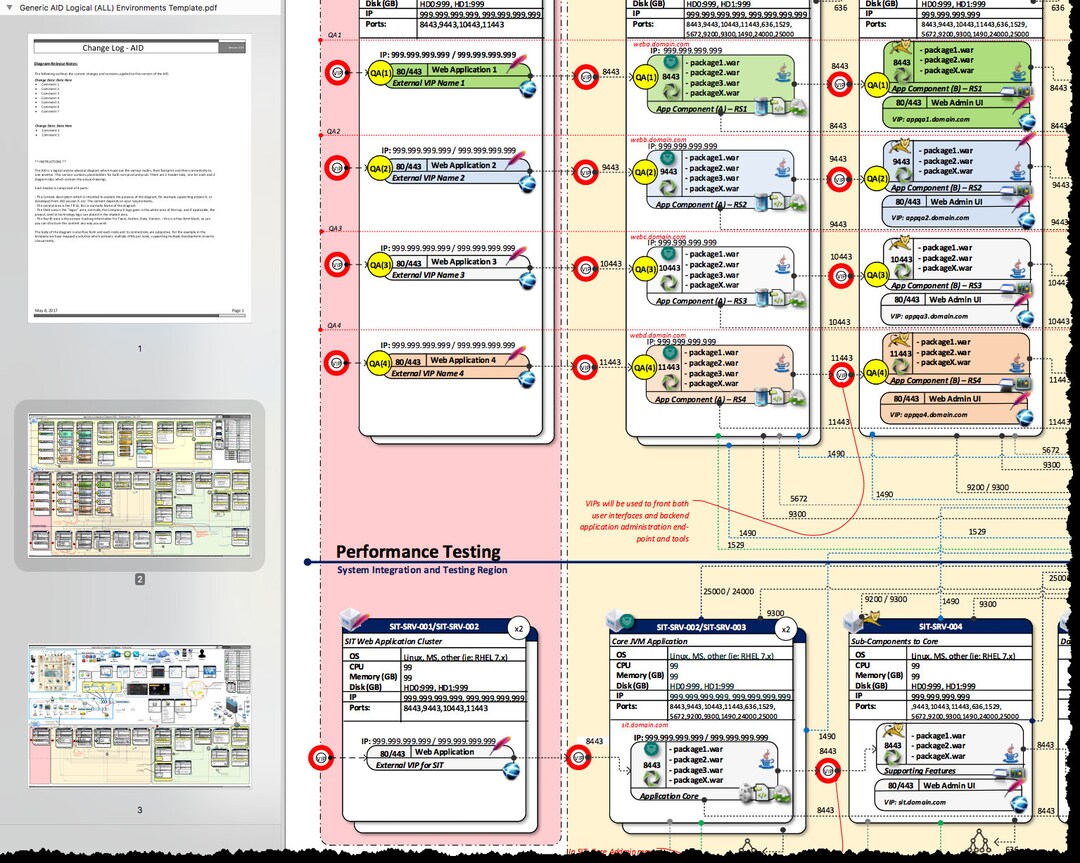Click the SIT-SRV-001/SIT-SRV-002 header title
Screen dimensions: 1080x863
click(434, 627)
